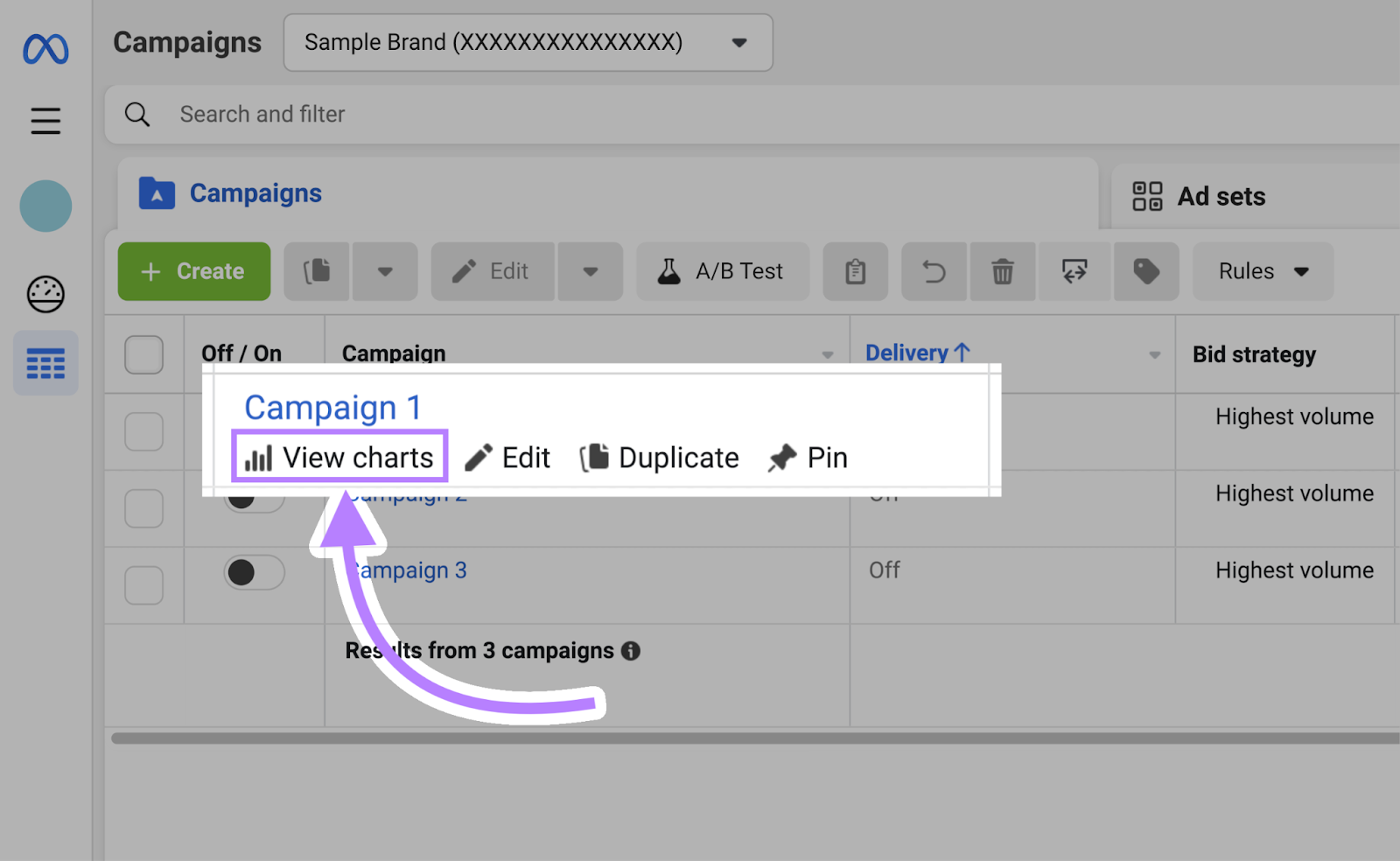This screenshot has height=861, width=1400.
Task: Expand the hamburger navigation menu
Action: [x=45, y=121]
